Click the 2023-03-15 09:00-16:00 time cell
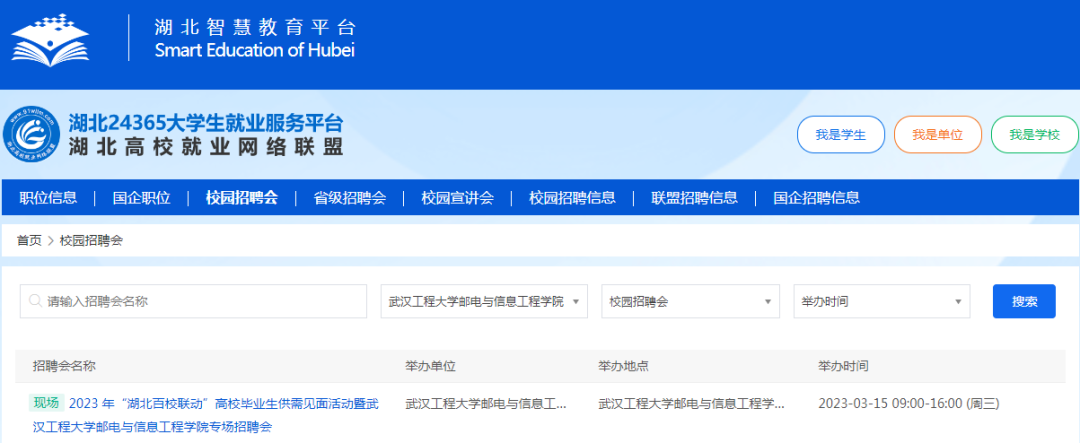The height and width of the screenshot is (443, 1080). 908,403
